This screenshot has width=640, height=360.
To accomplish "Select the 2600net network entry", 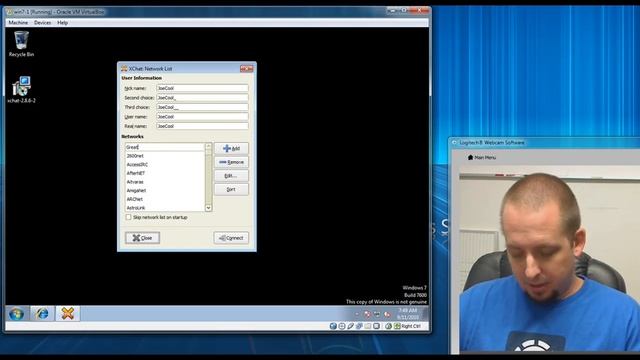I will 164,156.
